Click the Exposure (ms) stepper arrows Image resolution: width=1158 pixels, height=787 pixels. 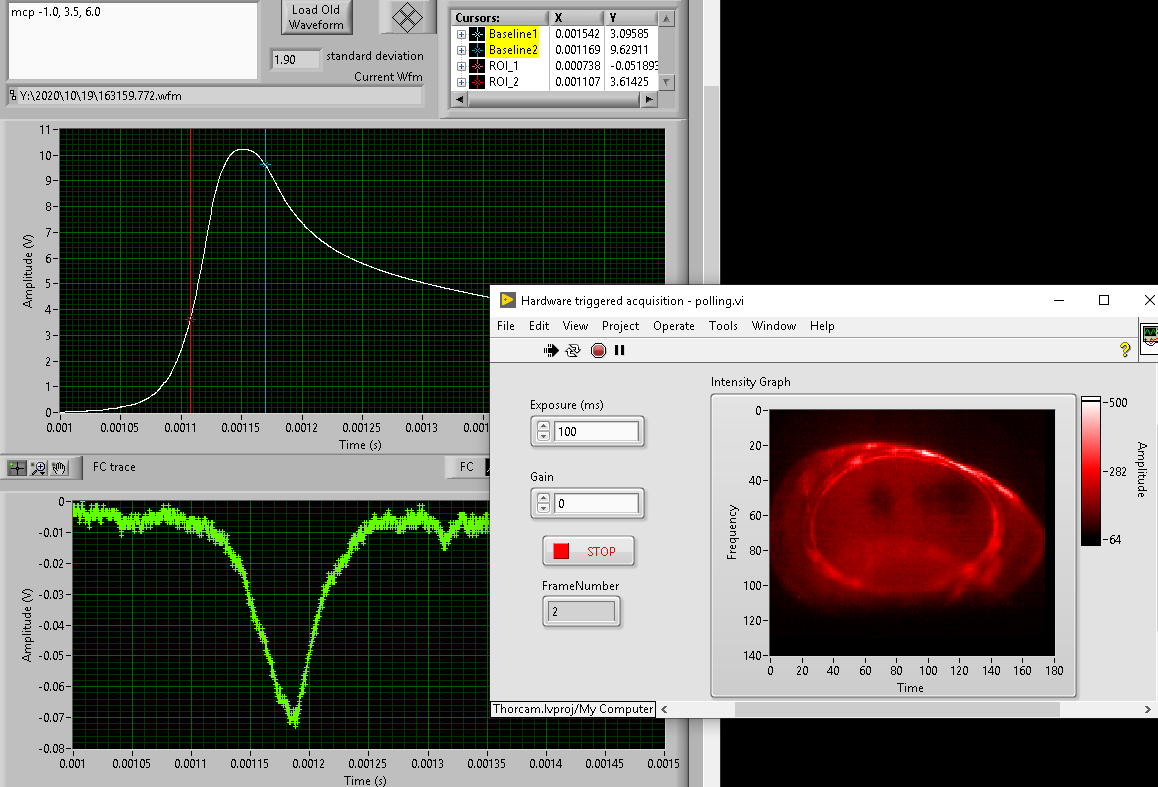tap(543, 431)
